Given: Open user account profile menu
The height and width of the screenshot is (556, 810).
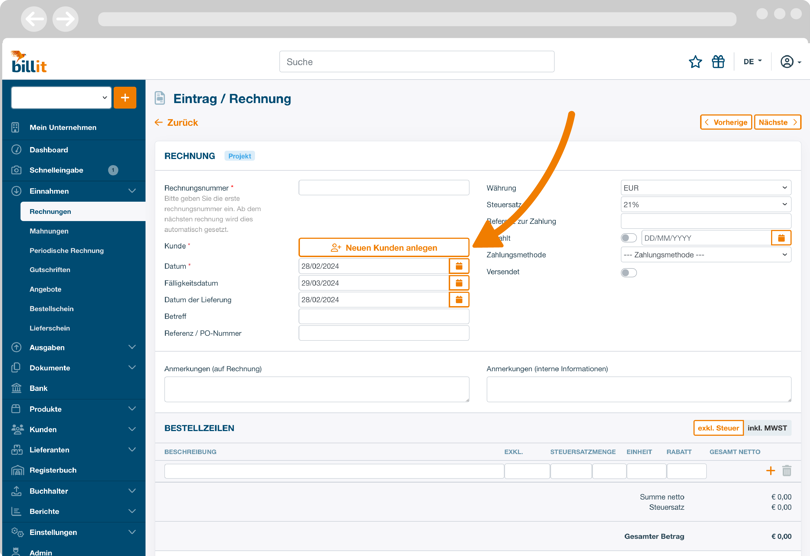Looking at the screenshot, I should click(789, 62).
